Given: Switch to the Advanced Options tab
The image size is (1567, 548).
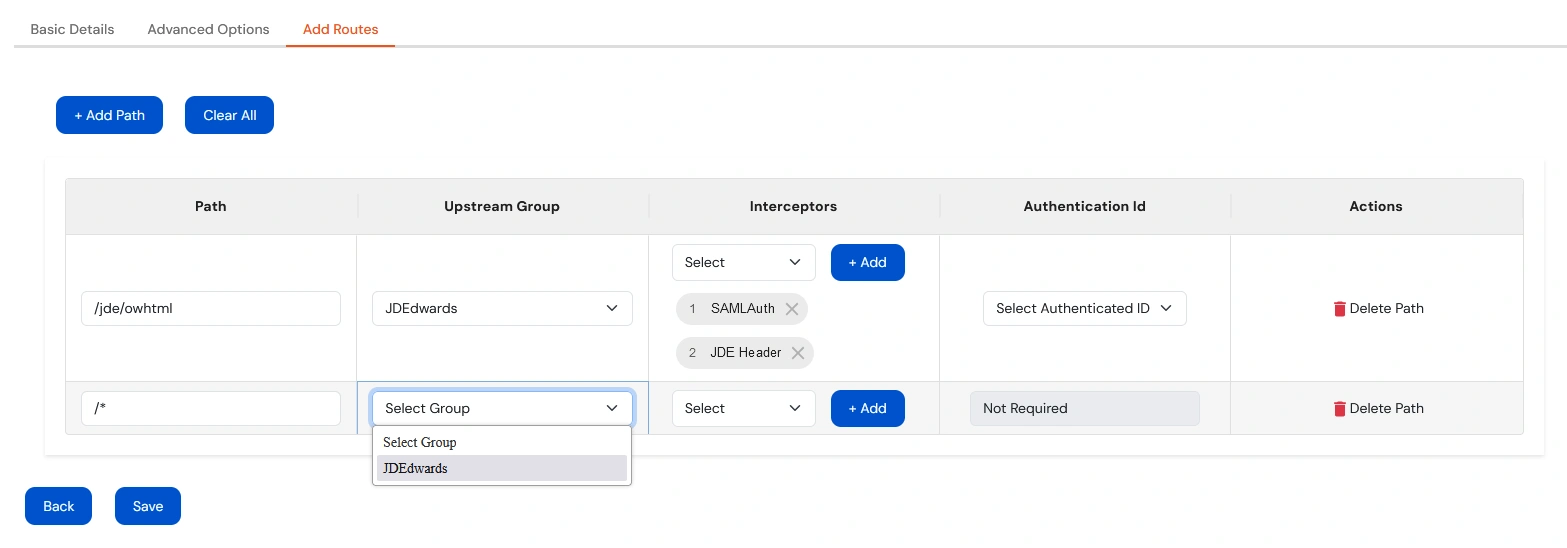Looking at the screenshot, I should pyautogui.click(x=208, y=29).
